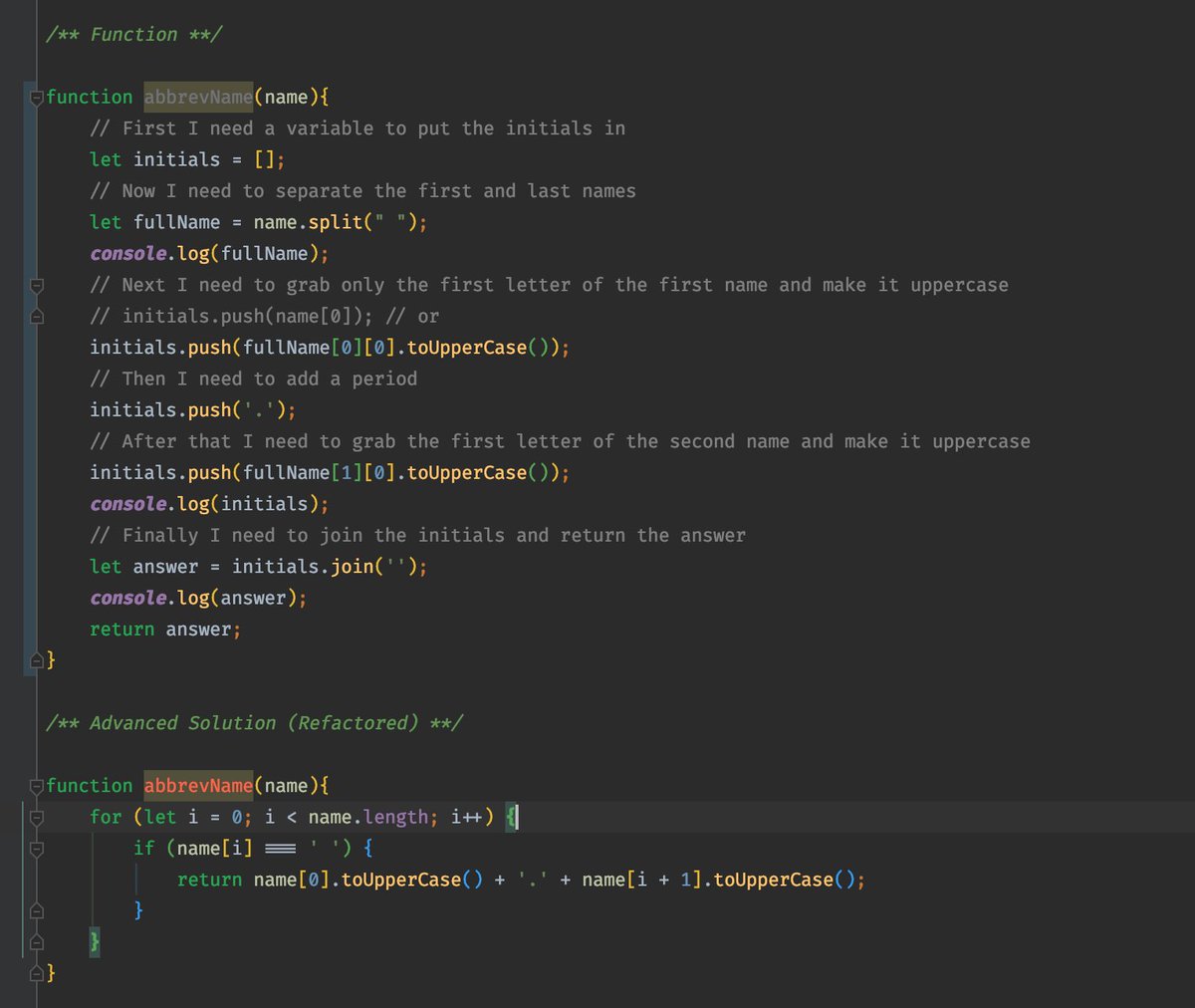Click the green-highlighted closing brace of the for loop
The width and height of the screenshot is (1195, 1008).
pos(95,942)
